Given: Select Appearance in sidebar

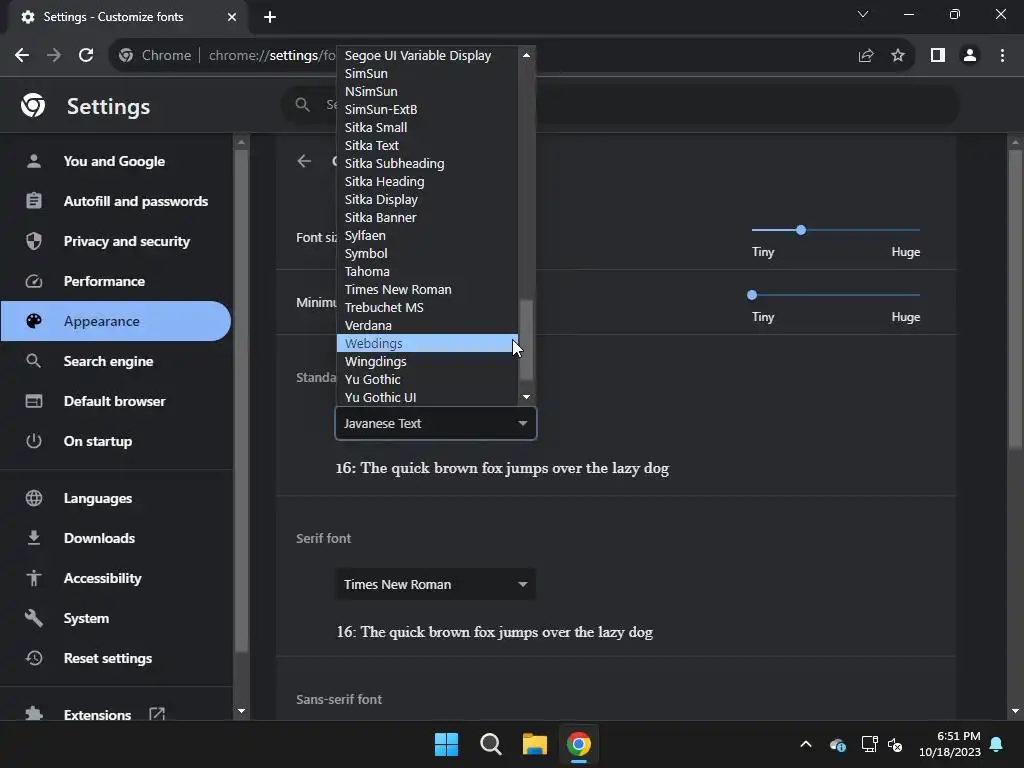Looking at the screenshot, I should pos(116,321).
